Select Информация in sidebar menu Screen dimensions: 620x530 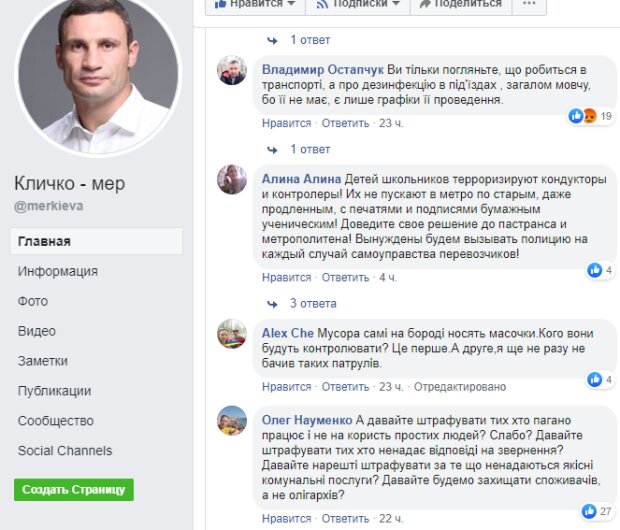pos(58,271)
